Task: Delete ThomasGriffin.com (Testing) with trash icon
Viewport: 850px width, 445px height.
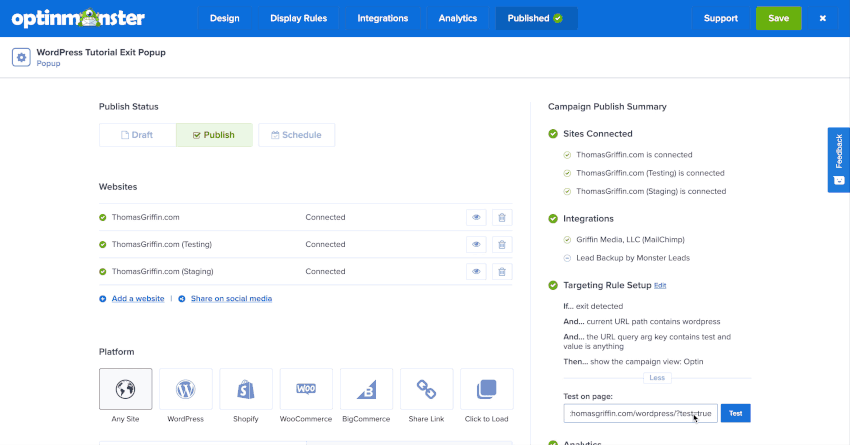Action: [x=502, y=244]
